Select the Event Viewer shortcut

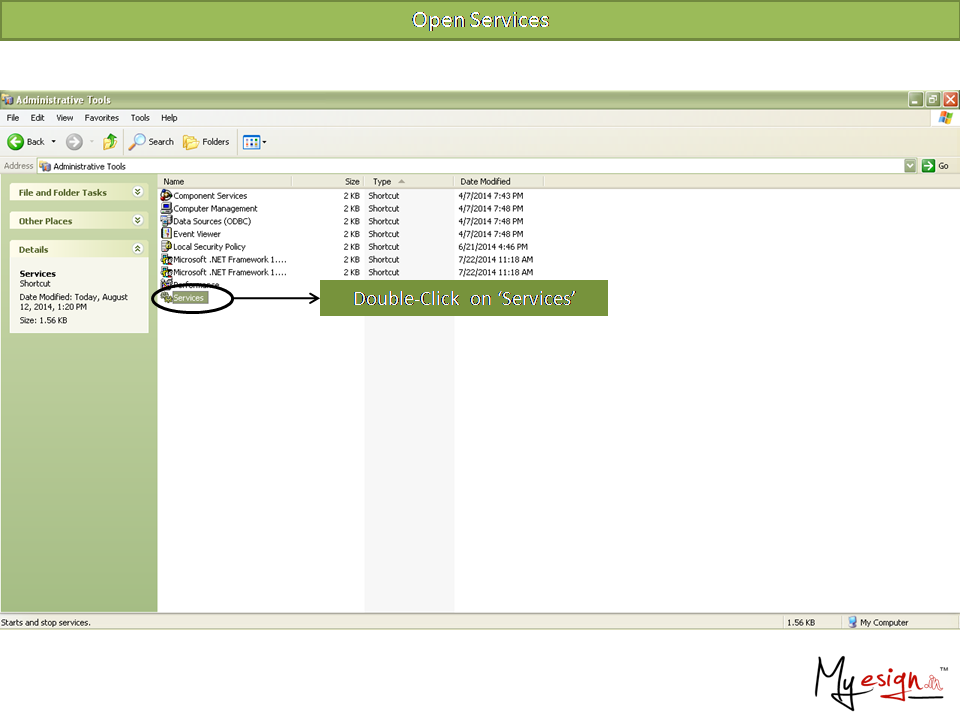click(196, 234)
